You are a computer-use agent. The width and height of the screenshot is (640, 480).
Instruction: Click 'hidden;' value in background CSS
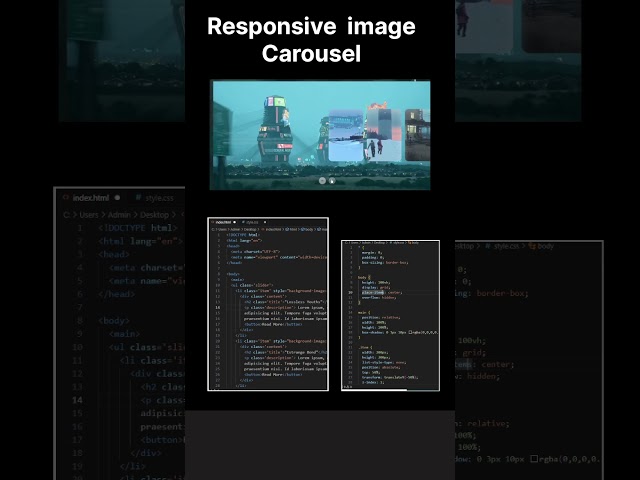[x=483, y=376]
